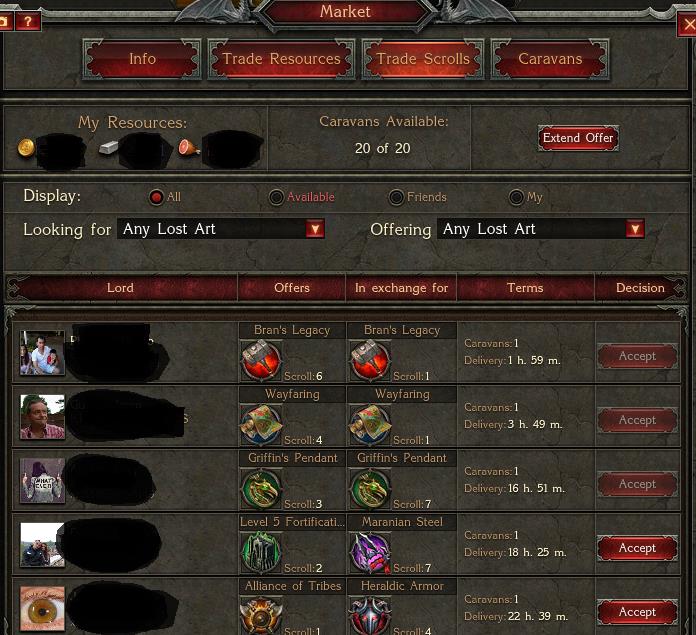The width and height of the screenshot is (696, 635).
Task: Click the eye avatar thumbnail of the lord
Action: (x=42, y=608)
